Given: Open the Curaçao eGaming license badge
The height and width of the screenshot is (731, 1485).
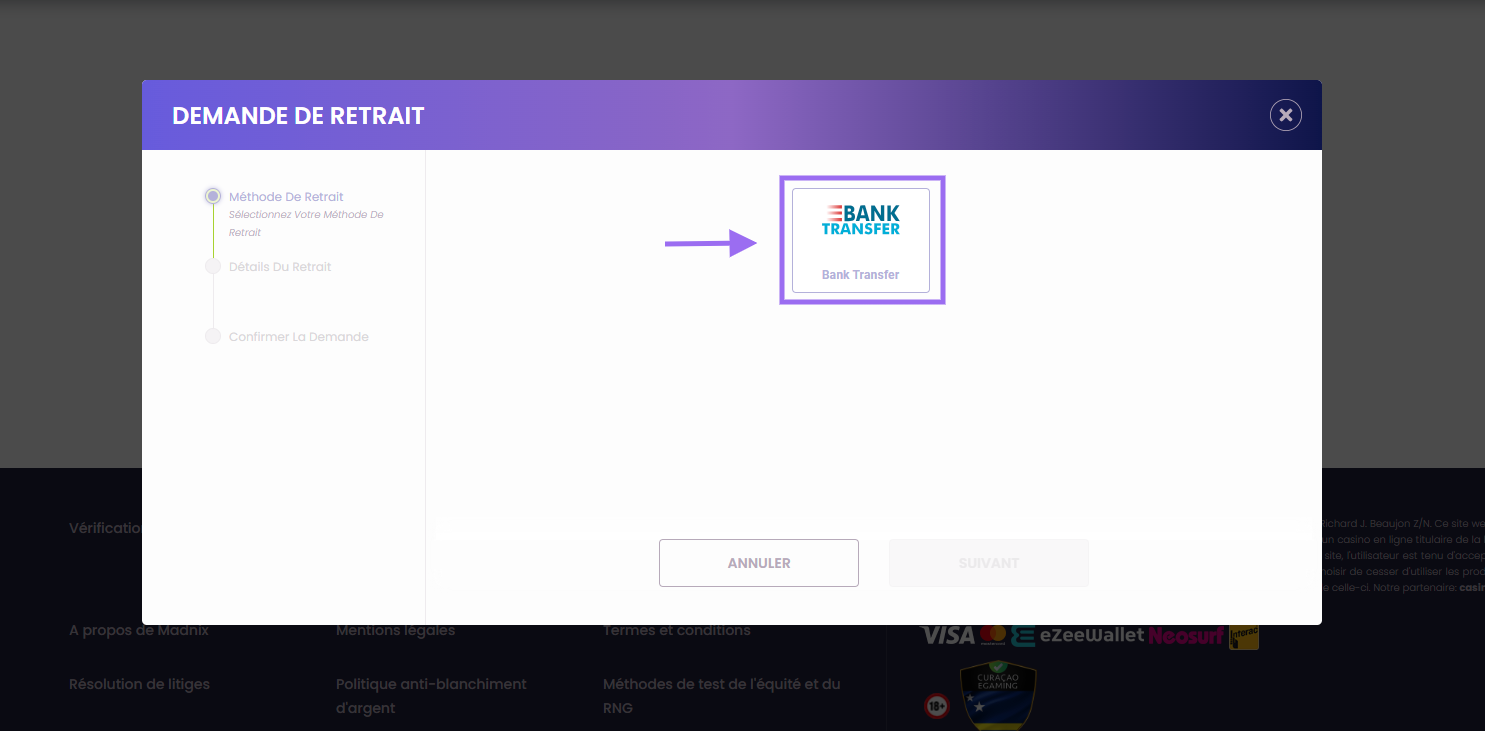Looking at the screenshot, I should coord(997,696).
